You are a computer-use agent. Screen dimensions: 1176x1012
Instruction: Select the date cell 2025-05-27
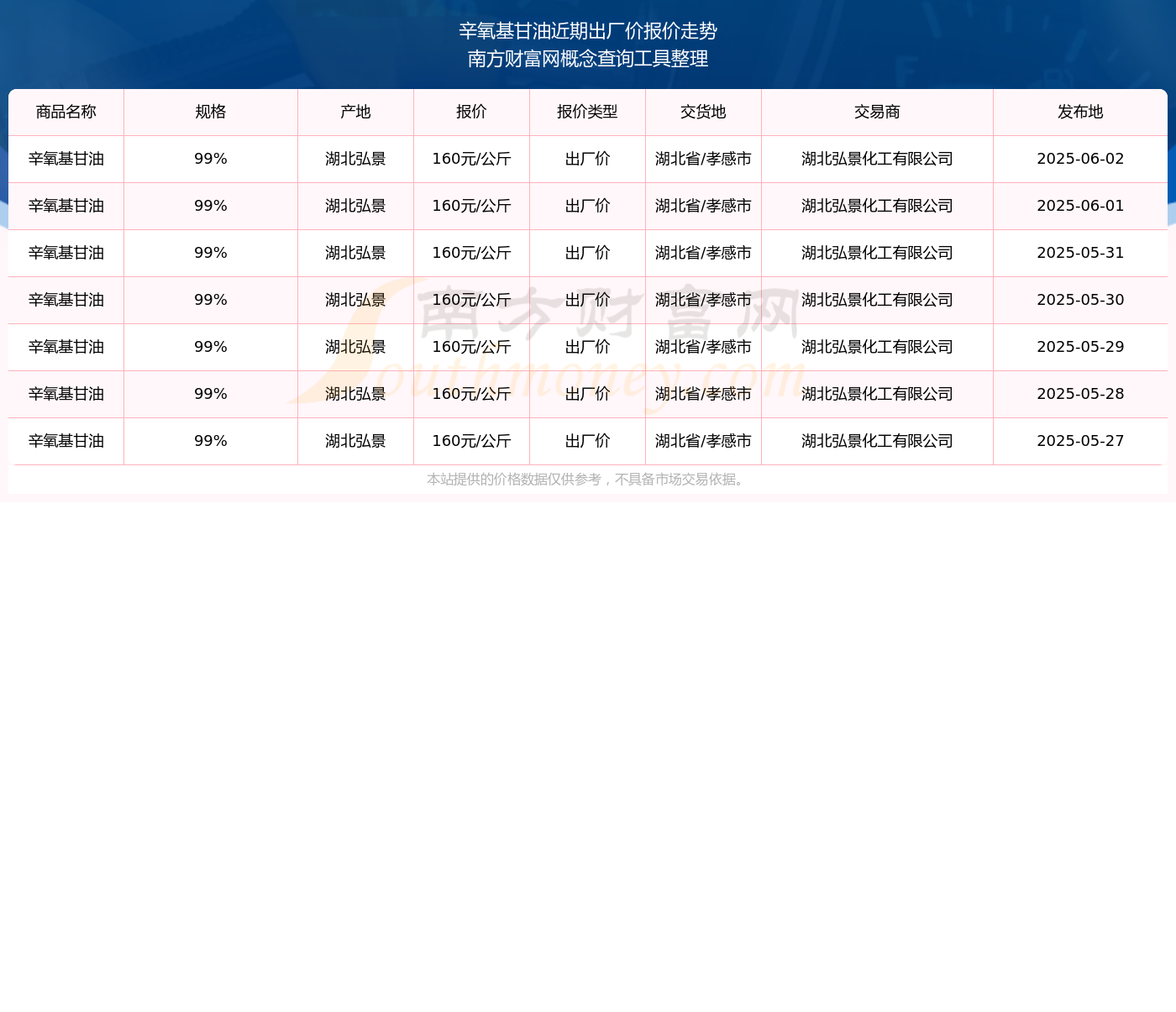1080,442
